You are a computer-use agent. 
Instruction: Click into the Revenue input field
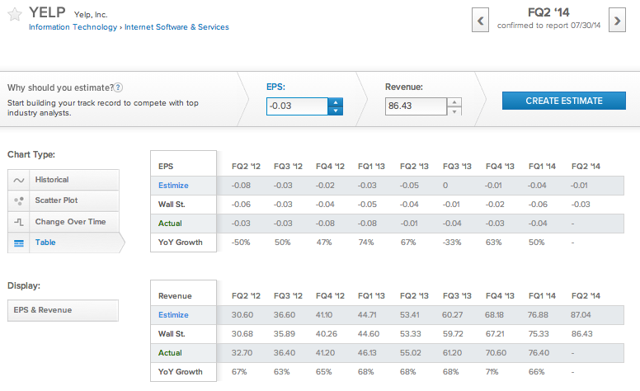[416, 106]
